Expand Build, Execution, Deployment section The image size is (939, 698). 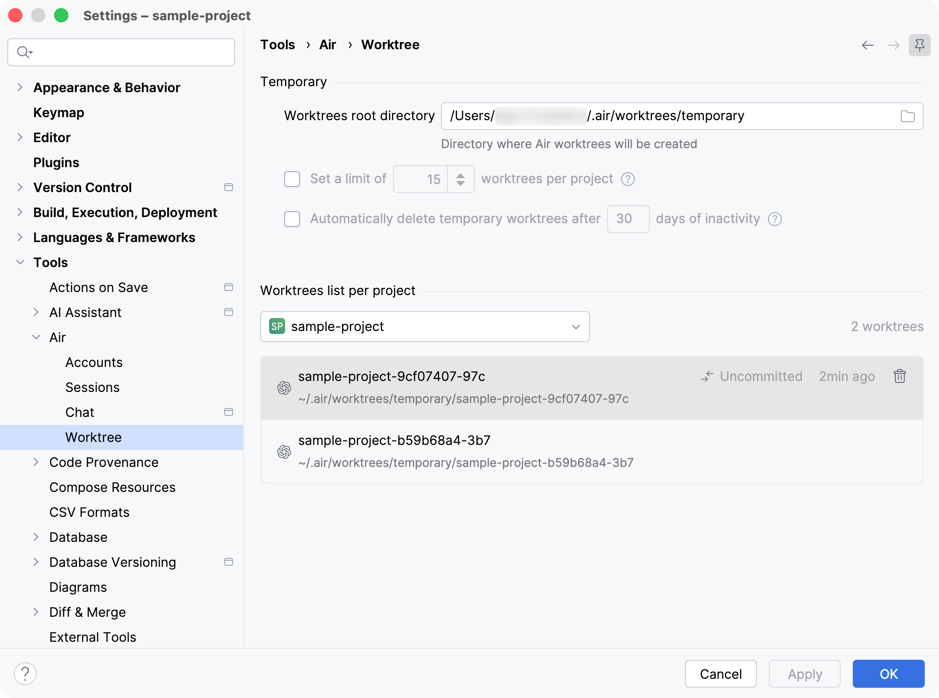pyautogui.click(x=20, y=213)
